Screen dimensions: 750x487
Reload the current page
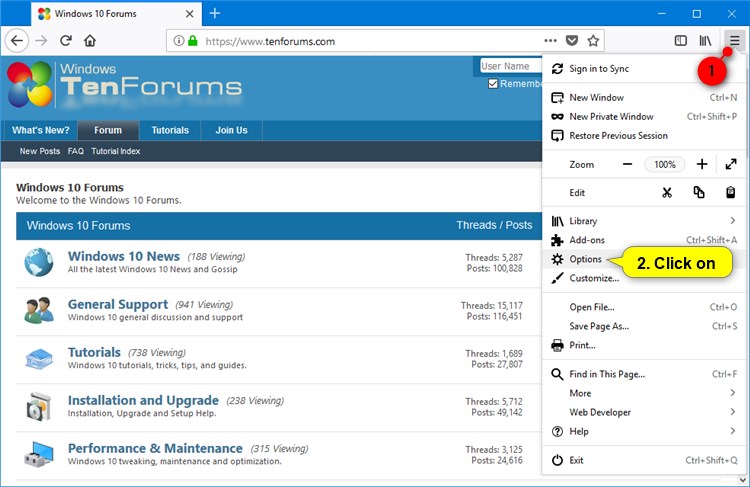click(x=66, y=41)
